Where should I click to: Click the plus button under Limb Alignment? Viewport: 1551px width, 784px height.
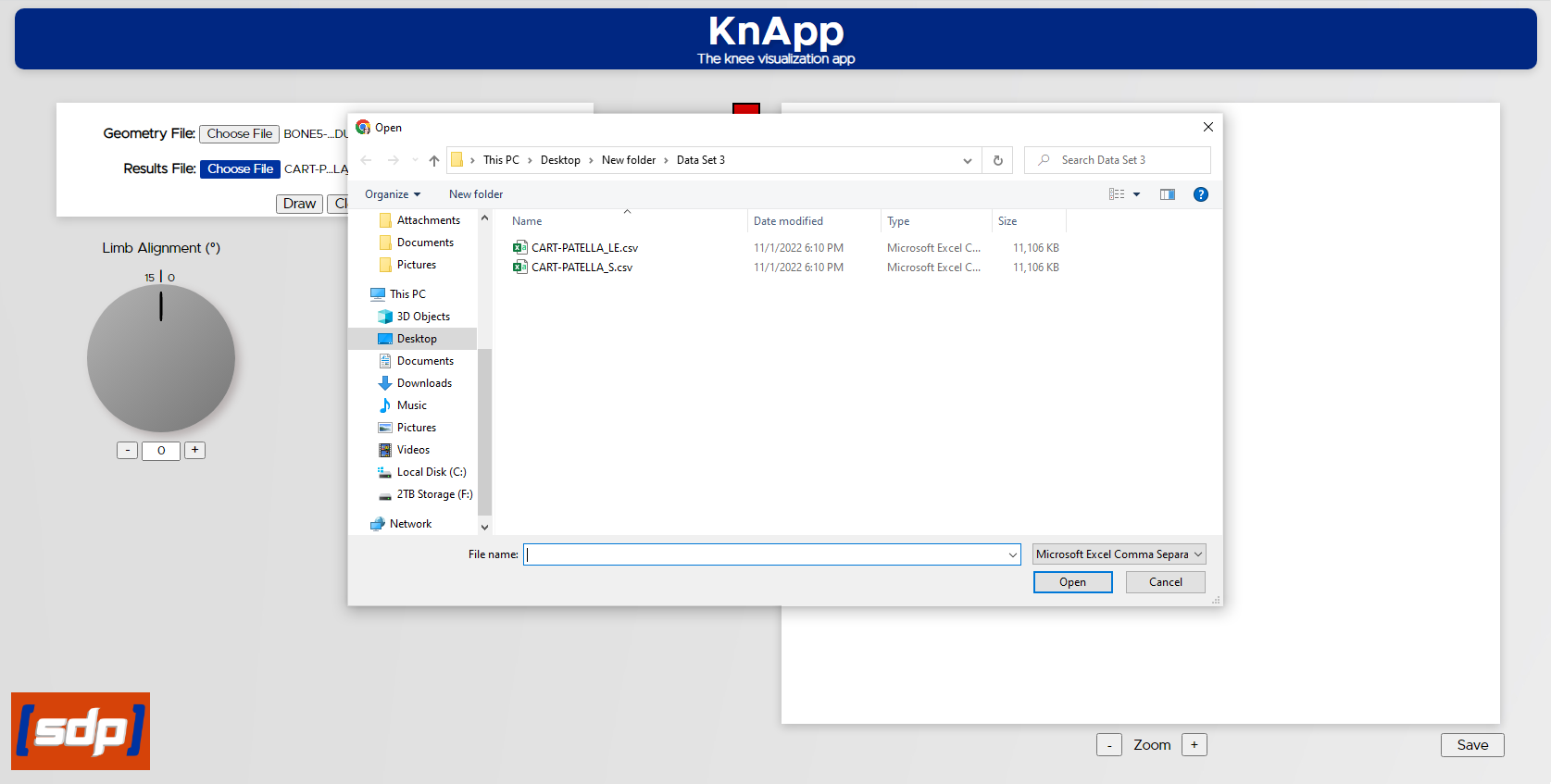pyautogui.click(x=194, y=451)
